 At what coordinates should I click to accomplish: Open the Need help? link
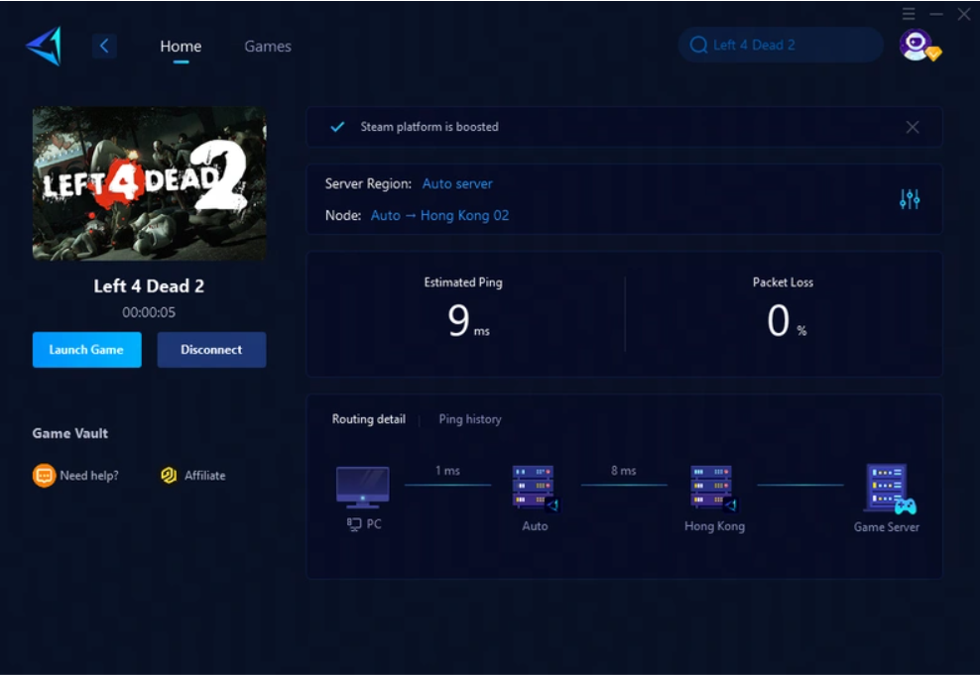[89, 476]
